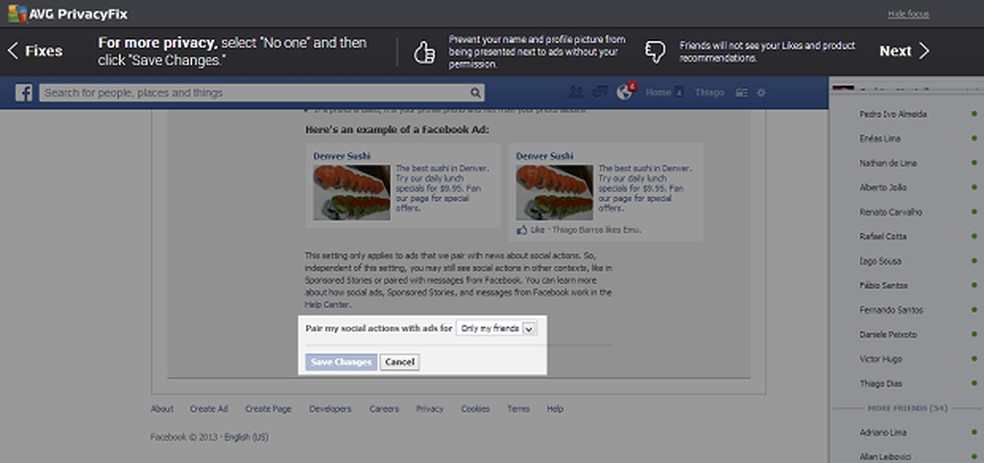Screen dimensions: 984x463
Task: Open the 'Only my friends' dropdown
Action: (496, 328)
